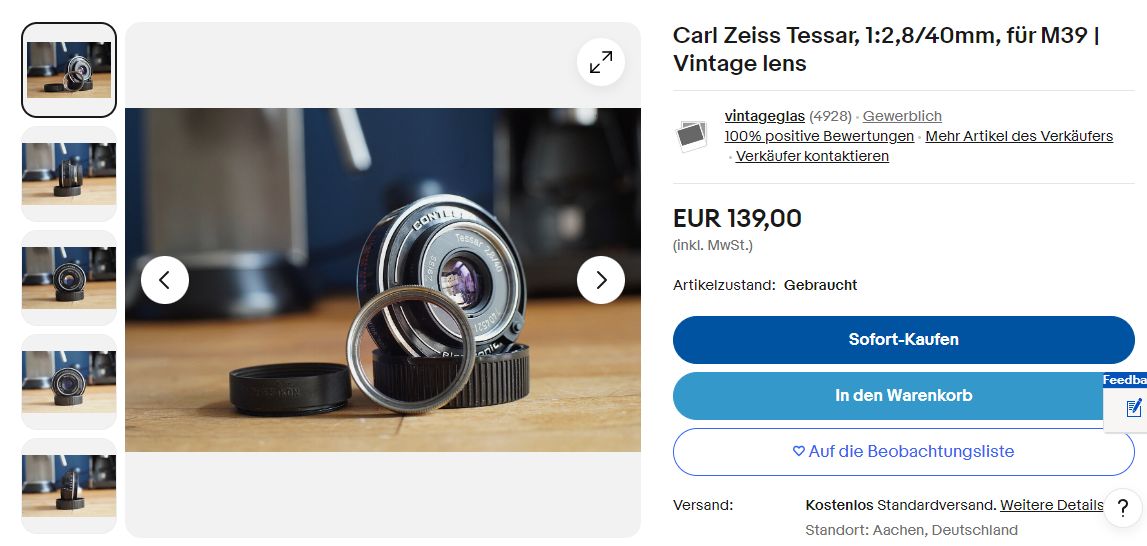Screen dimensions: 1147x546
Task: Add item with In den Warenkorb
Action: click(x=903, y=396)
